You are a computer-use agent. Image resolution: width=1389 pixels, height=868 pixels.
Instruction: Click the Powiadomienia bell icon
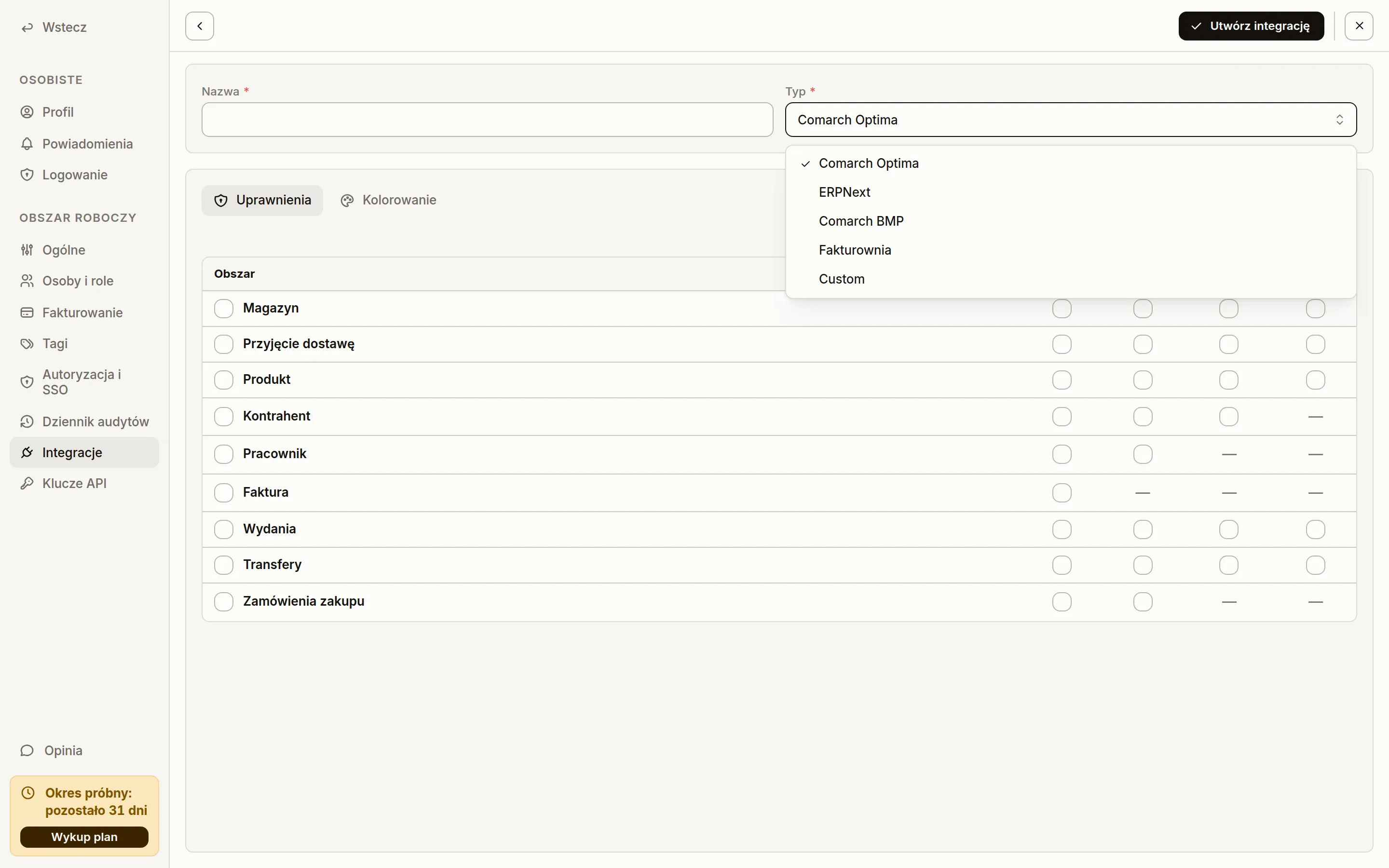click(27, 144)
